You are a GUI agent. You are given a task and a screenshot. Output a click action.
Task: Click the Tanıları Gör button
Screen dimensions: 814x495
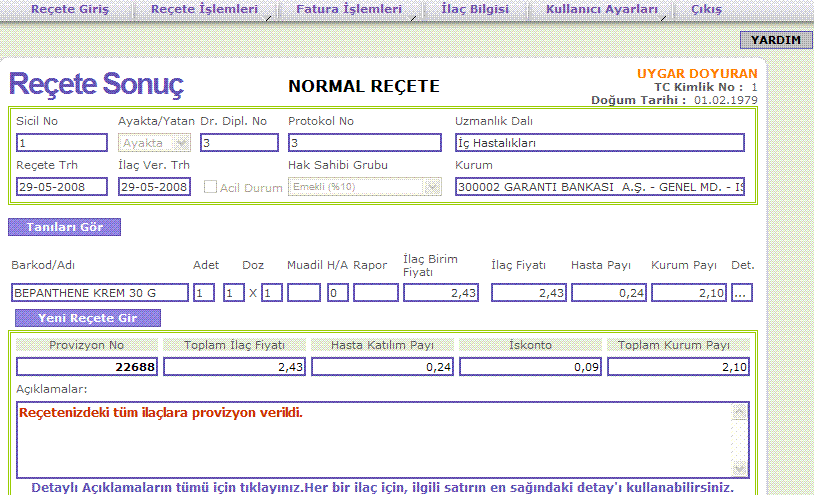pyautogui.click(x=64, y=227)
